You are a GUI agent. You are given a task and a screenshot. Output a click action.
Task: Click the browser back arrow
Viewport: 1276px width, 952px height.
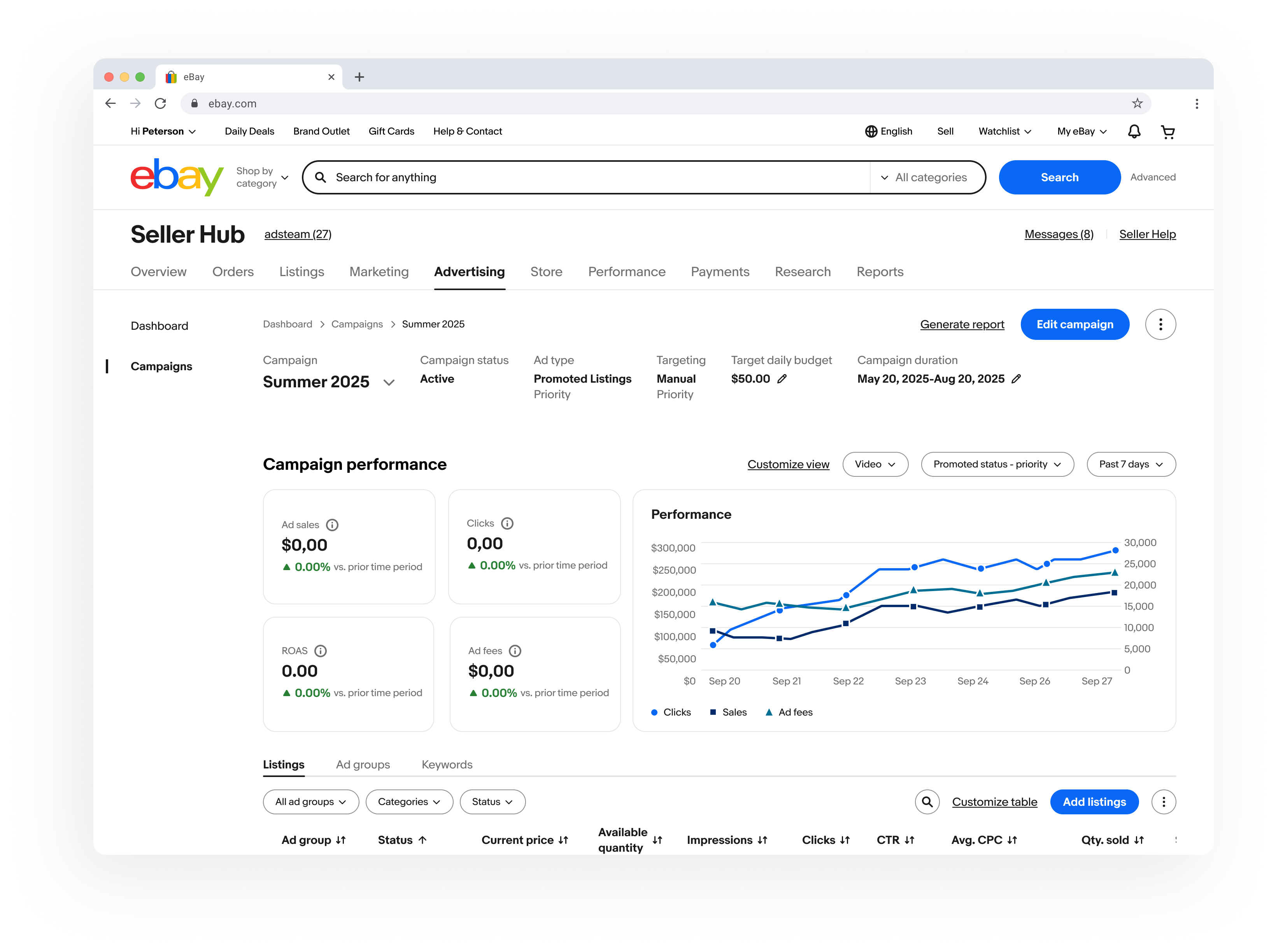pyautogui.click(x=110, y=103)
